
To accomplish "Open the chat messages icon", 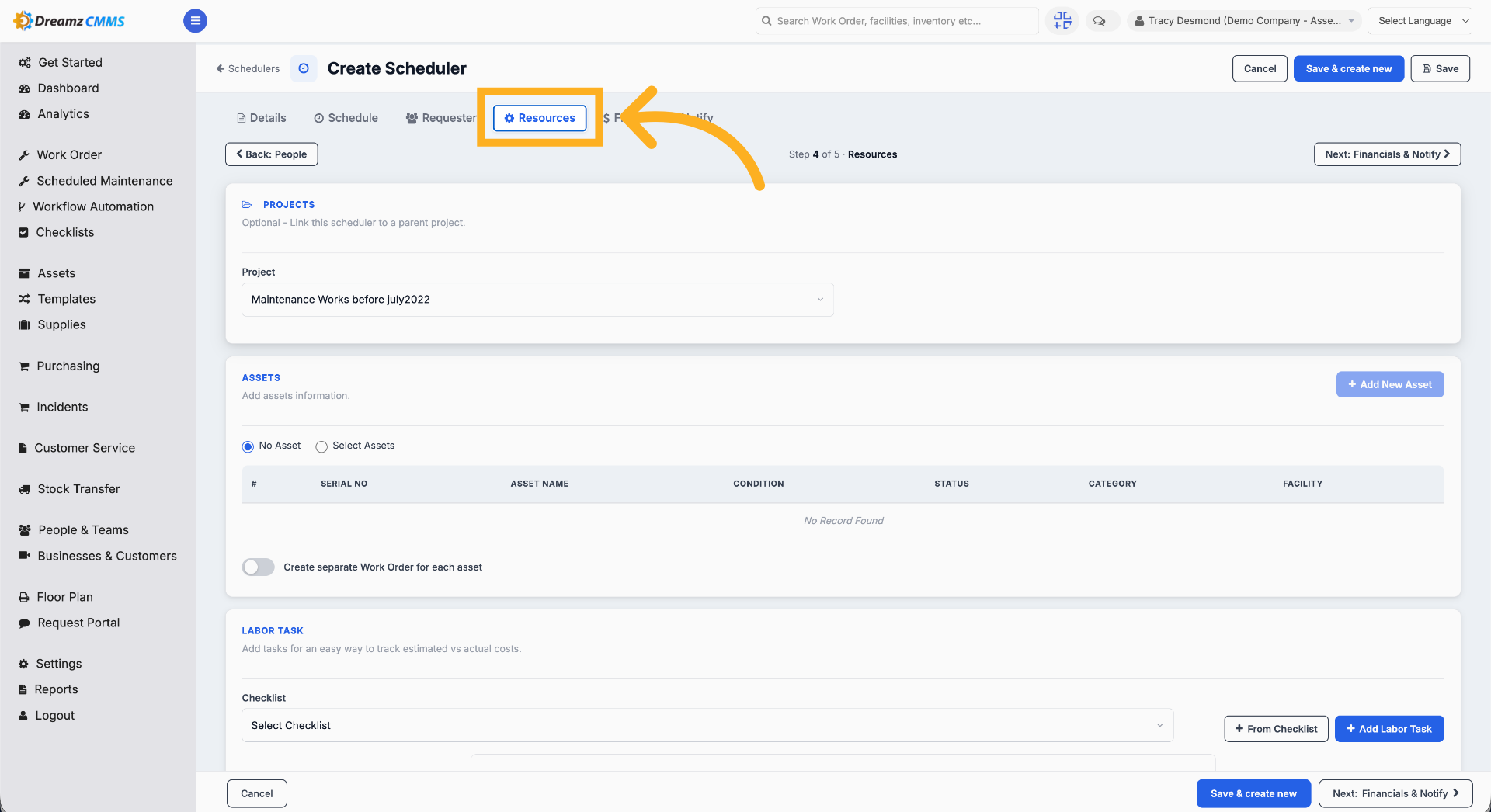I will tap(1100, 21).
